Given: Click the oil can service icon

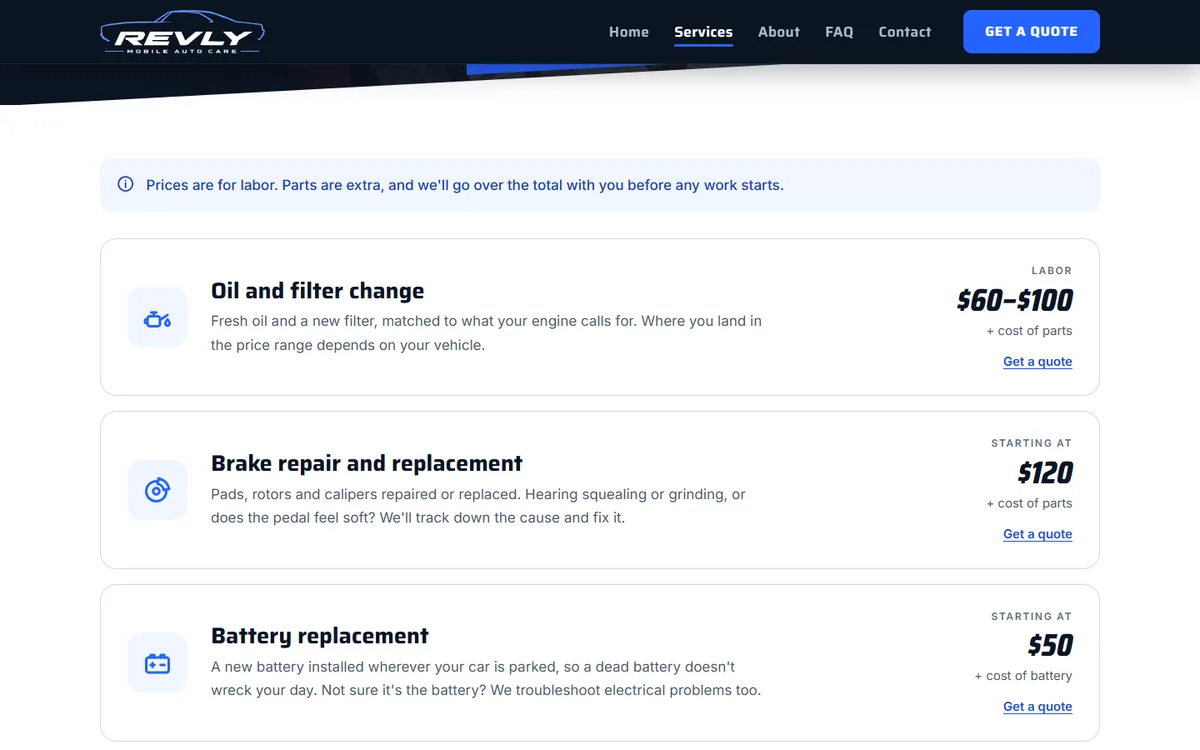Looking at the screenshot, I should pos(158,318).
